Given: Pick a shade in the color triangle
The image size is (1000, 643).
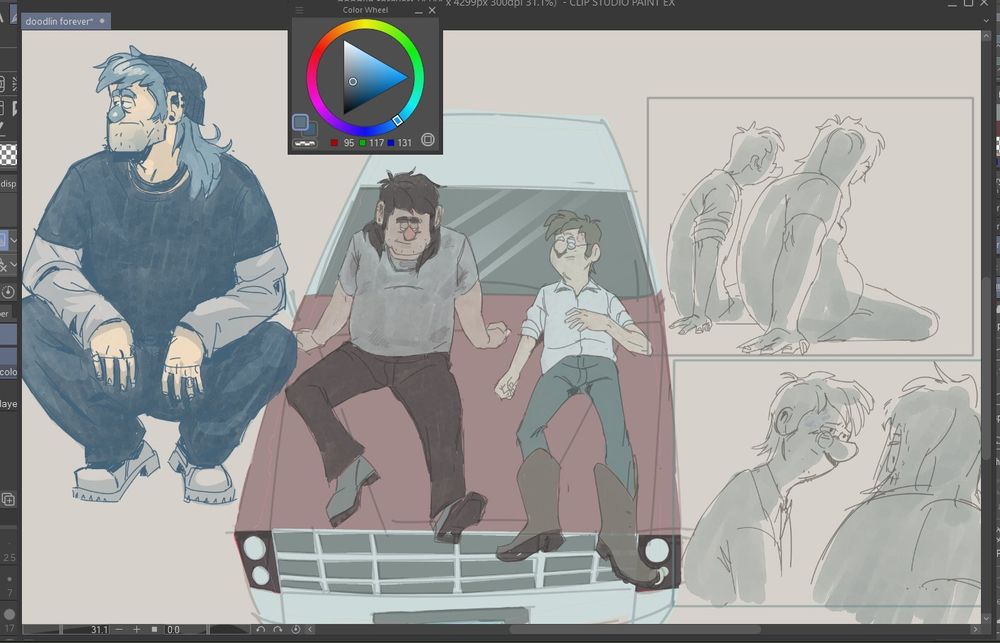Looking at the screenshot, I should (x=370, y=77).
